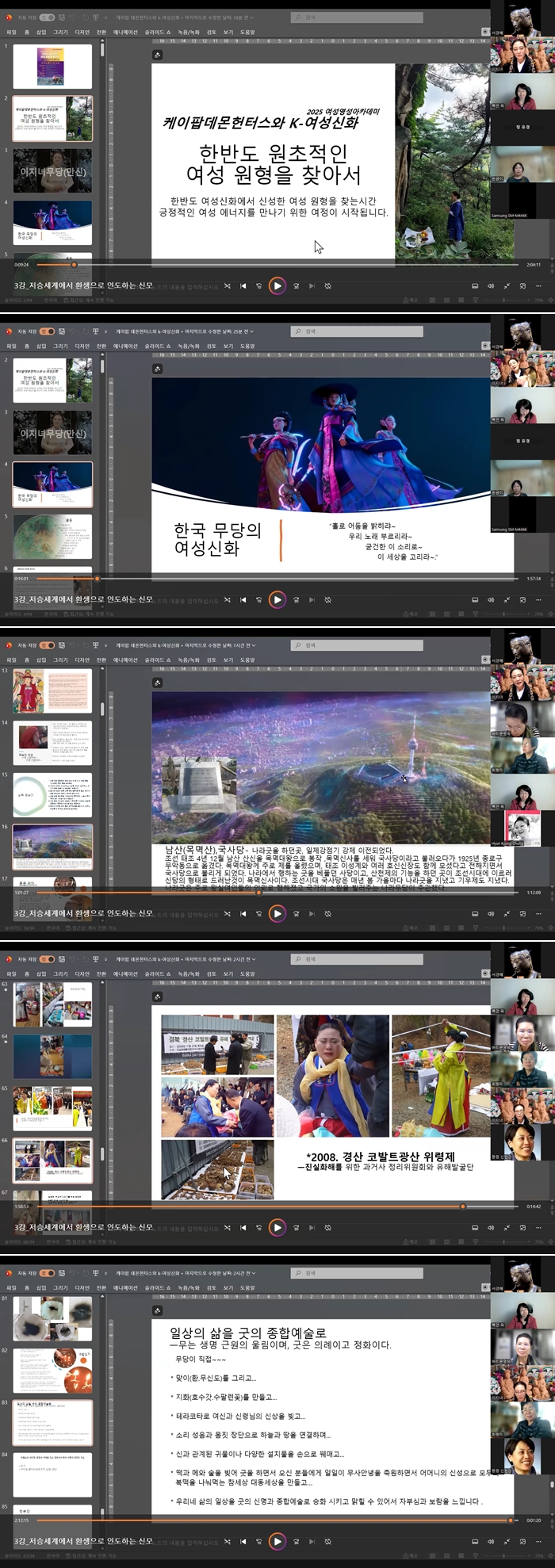555x1568 pixels.
Task: Open 애니메이션 tab above 한국 무당의 여성신화 slide
Action: [124, 346]
